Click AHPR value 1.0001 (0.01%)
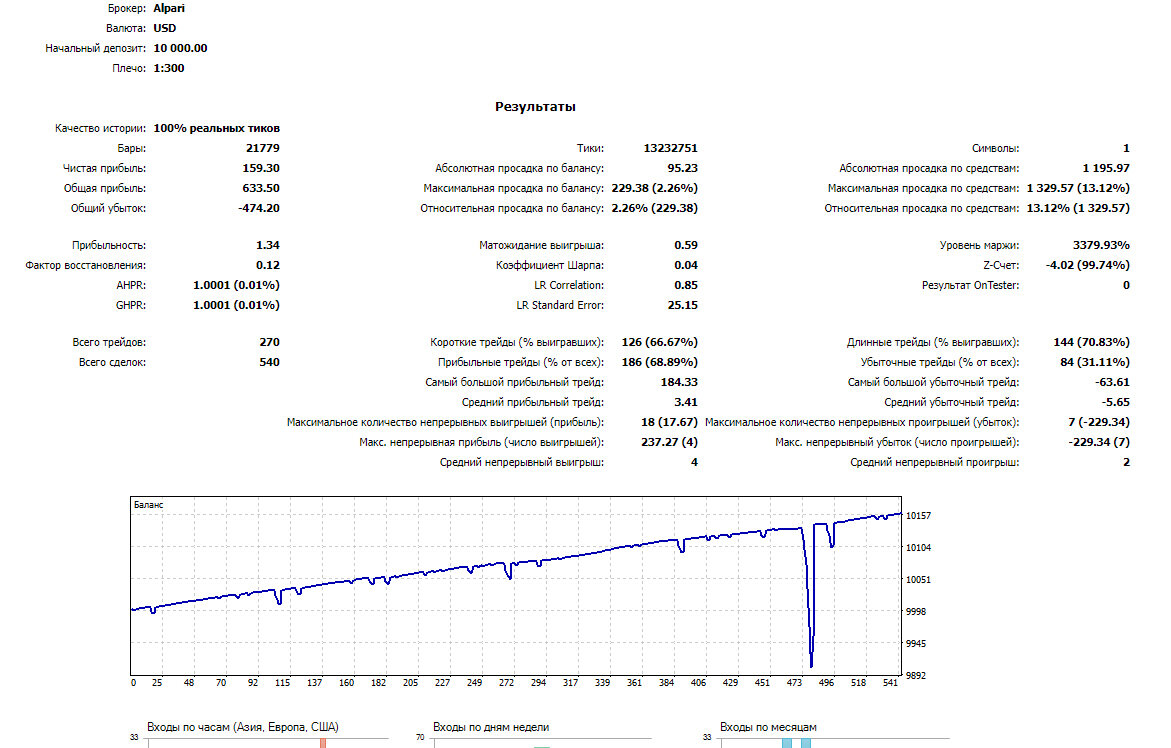1171x748 pixels. tap(236, 285)
